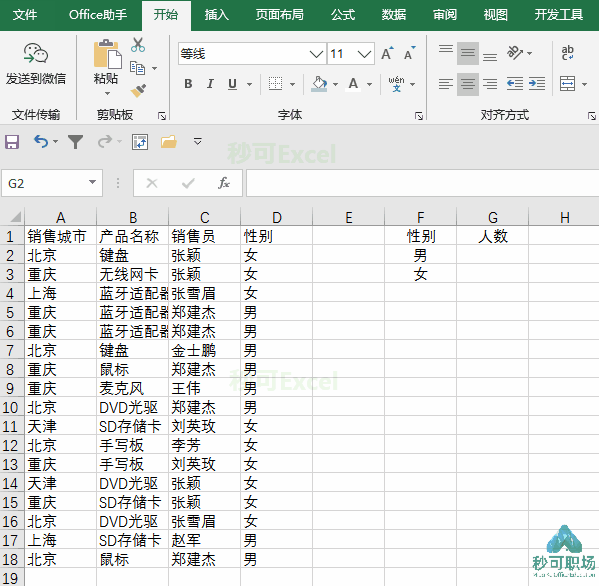
Task: Increase indent
Action: click(x=537, y=84)
